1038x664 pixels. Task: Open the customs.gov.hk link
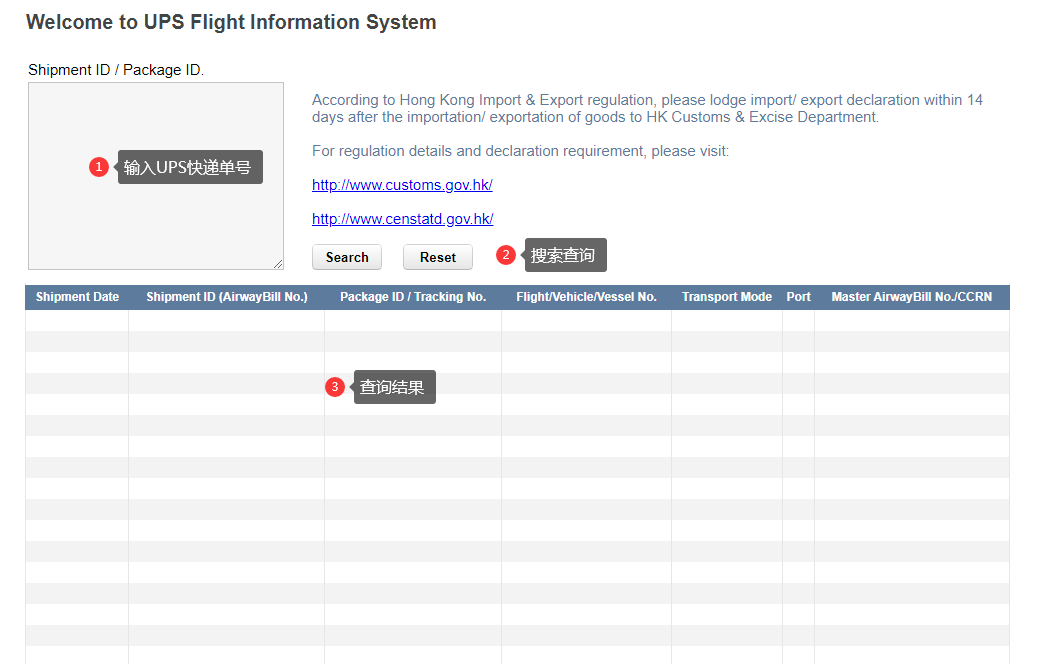[402, 185]
